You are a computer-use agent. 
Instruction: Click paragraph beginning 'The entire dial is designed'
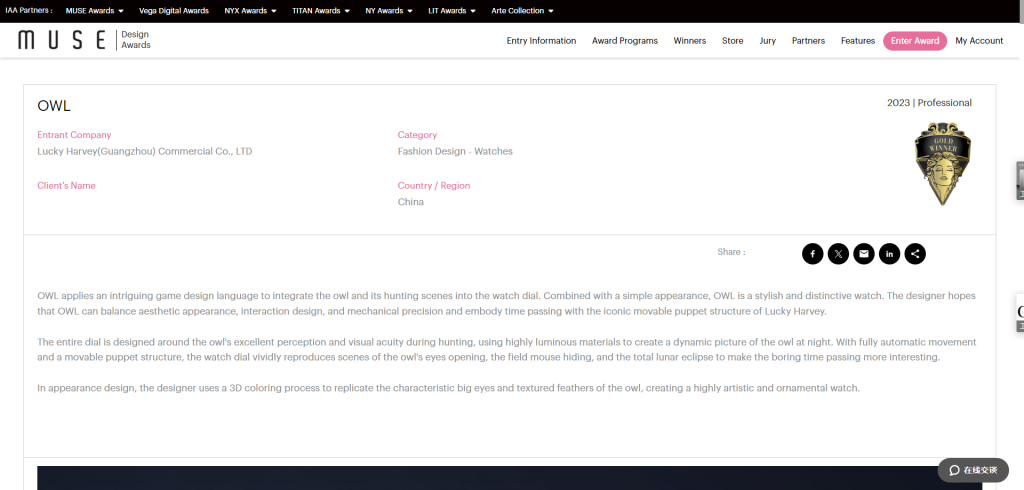tap(507, 350)
